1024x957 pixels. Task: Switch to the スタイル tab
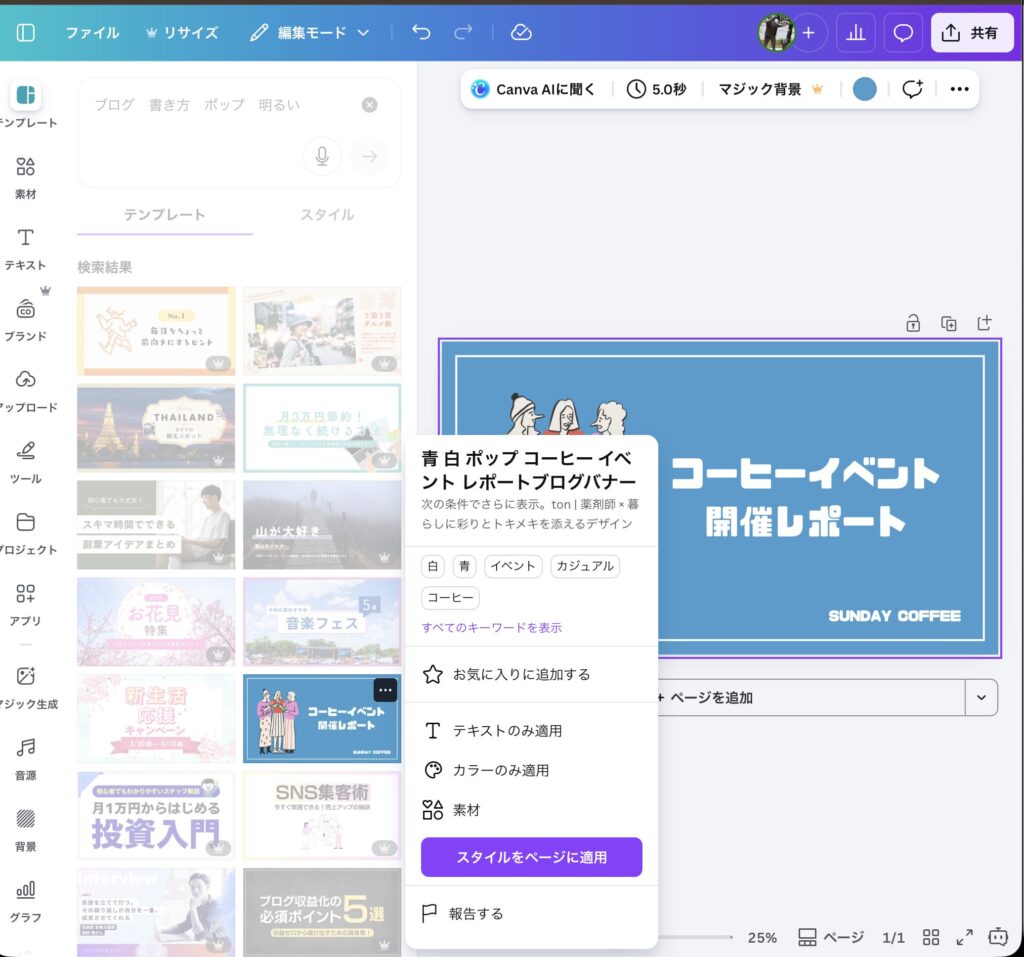(x=326, y=215)
